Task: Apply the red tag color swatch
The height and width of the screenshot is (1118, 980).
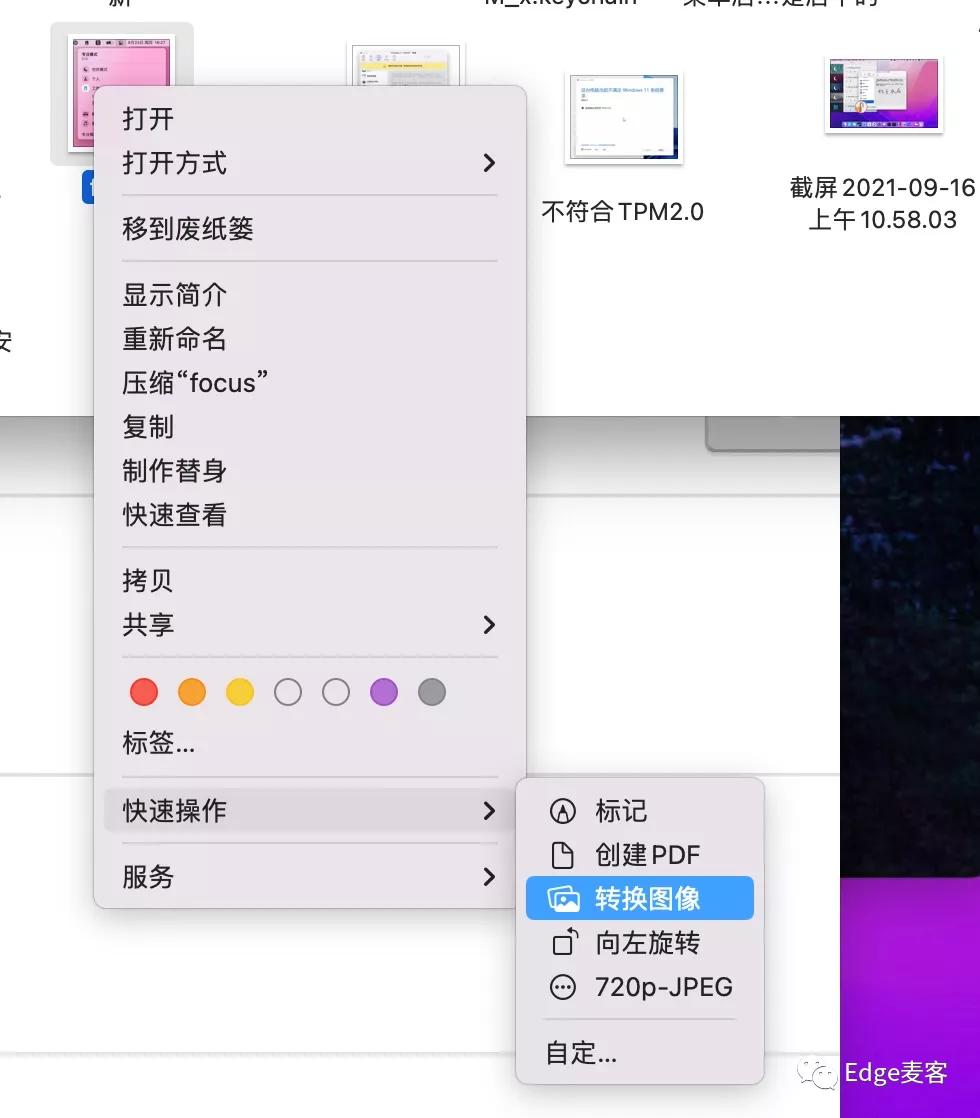Action: (143, 691)
